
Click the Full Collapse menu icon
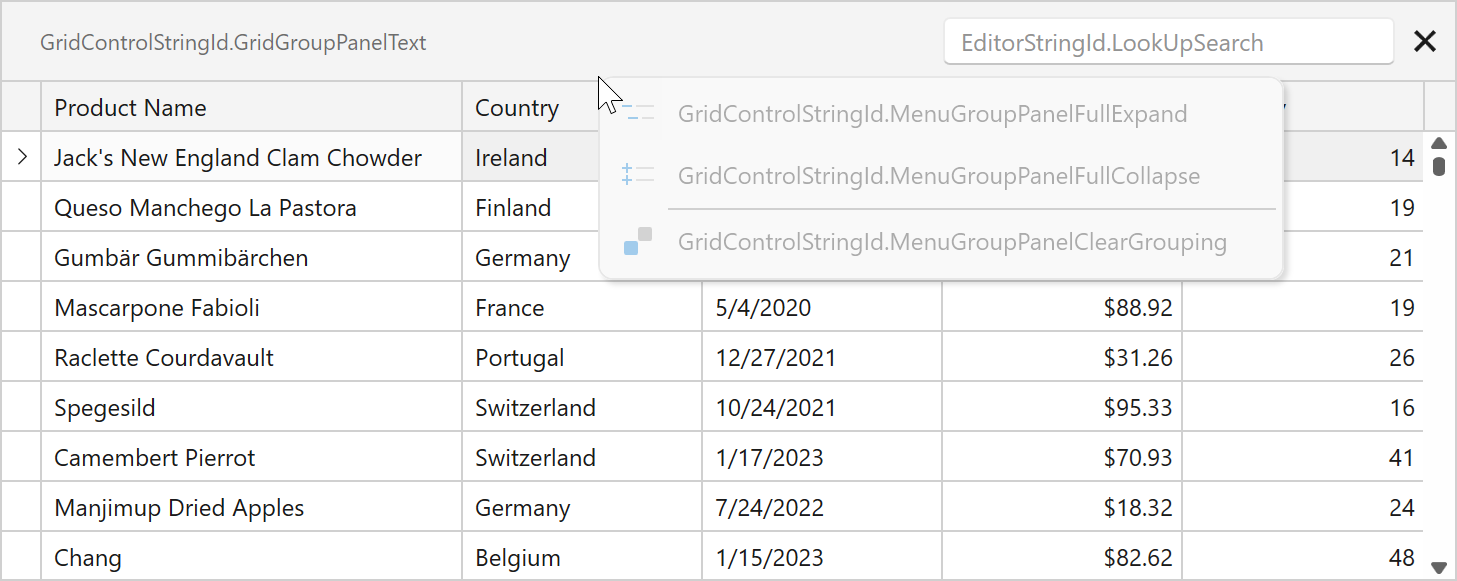638,176
